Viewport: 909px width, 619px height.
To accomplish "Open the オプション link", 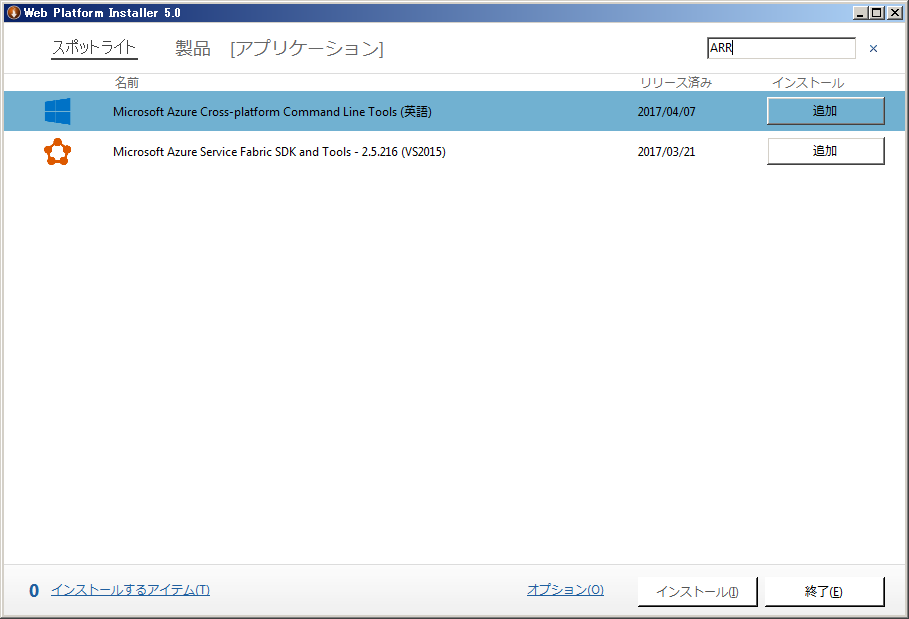I will (x=565, y=590).
